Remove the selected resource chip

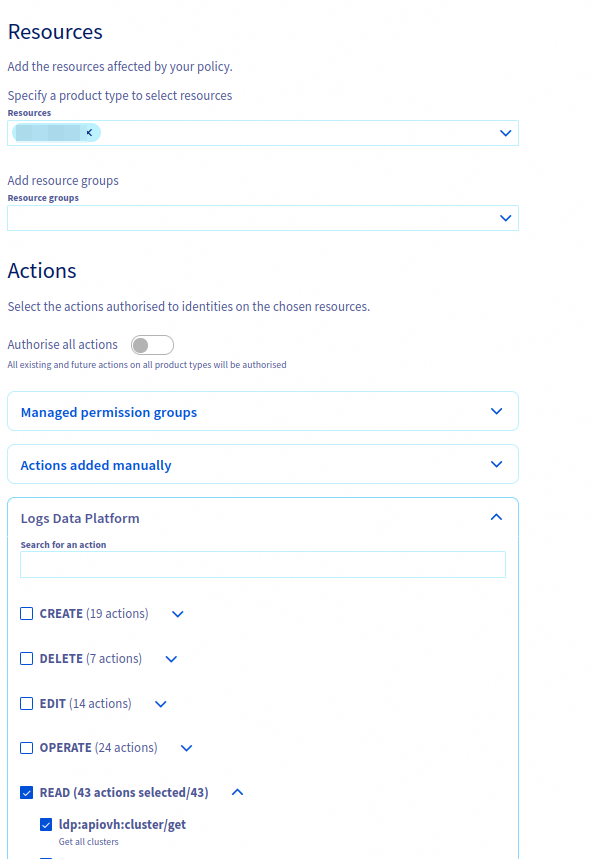(89, 132)
